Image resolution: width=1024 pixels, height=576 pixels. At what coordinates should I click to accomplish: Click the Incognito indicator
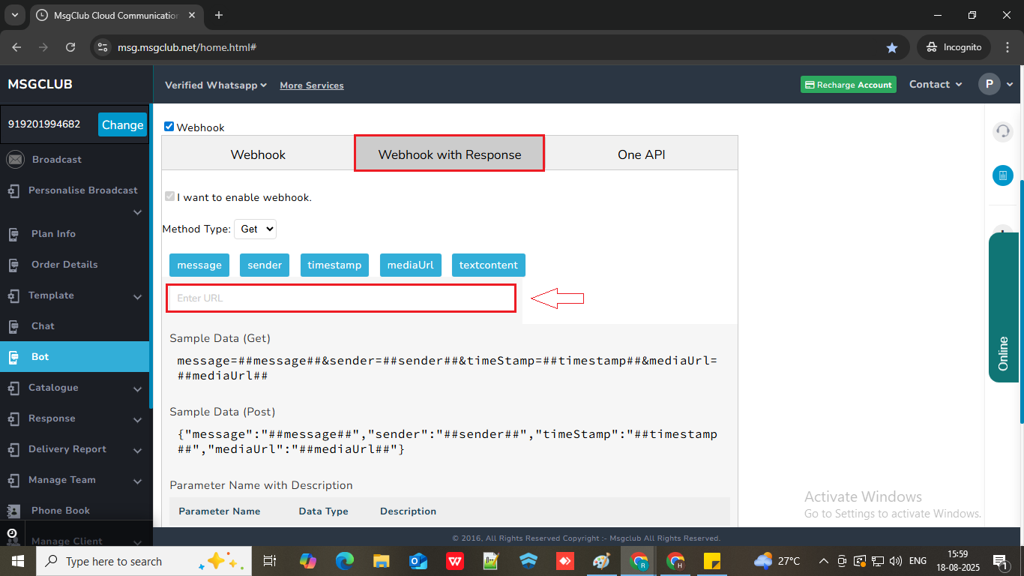click(954, 47)
